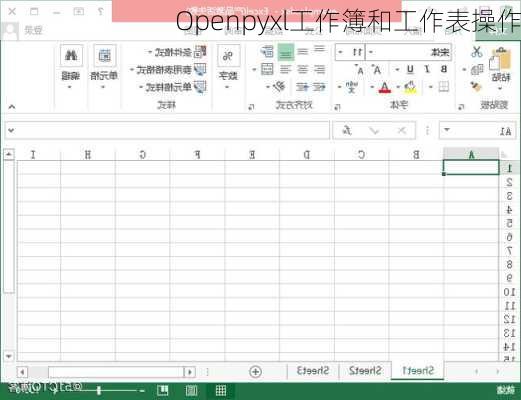This screenshot has width=521, height=400.
Task: Switch to the Sheet3 tab
Action: coord(313,371)
